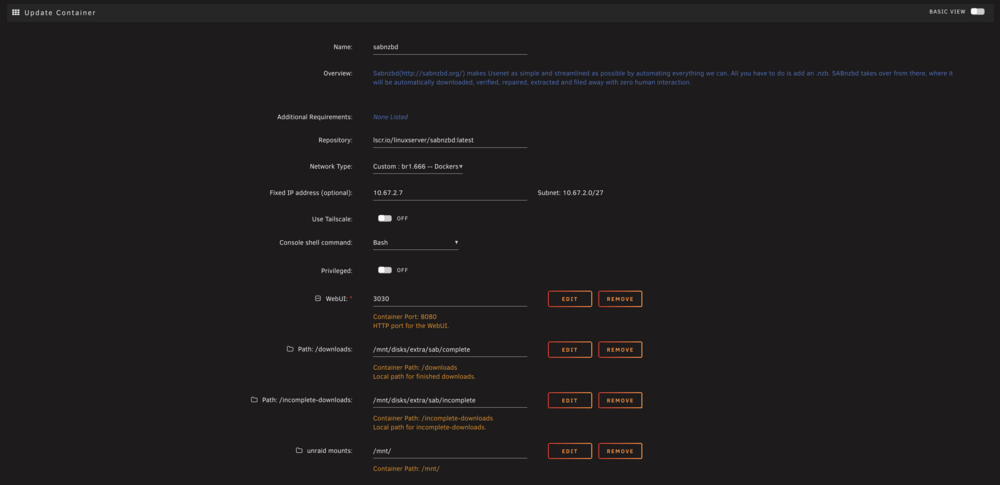The width and height of the screenshot is (1000, 485).
Task: Click the unraid mounts /mnt/ field
Action: (x=450, y=451)
